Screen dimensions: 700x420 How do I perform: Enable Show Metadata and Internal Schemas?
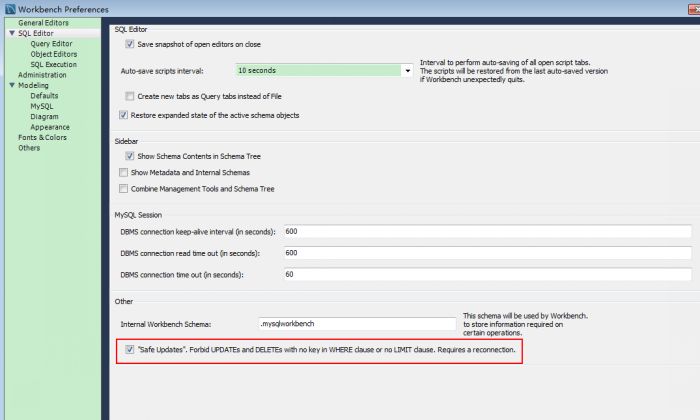pos(124,173)
